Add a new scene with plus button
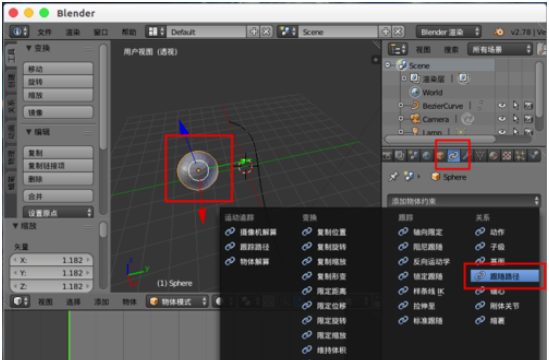This screenshot has height=360, width=549. pos(385,32)
